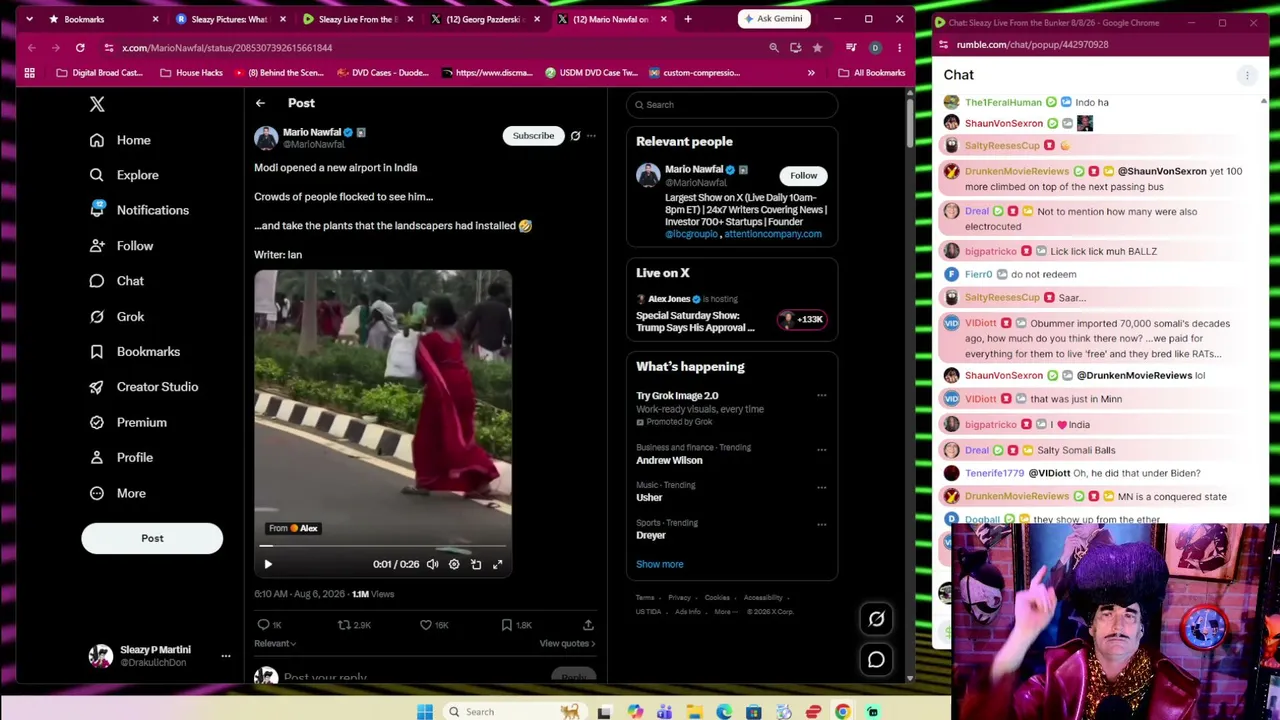This screenshot has height=720, width=1280.
Task: Subscribe to Mario Nawfal
Action: (533, 135)
